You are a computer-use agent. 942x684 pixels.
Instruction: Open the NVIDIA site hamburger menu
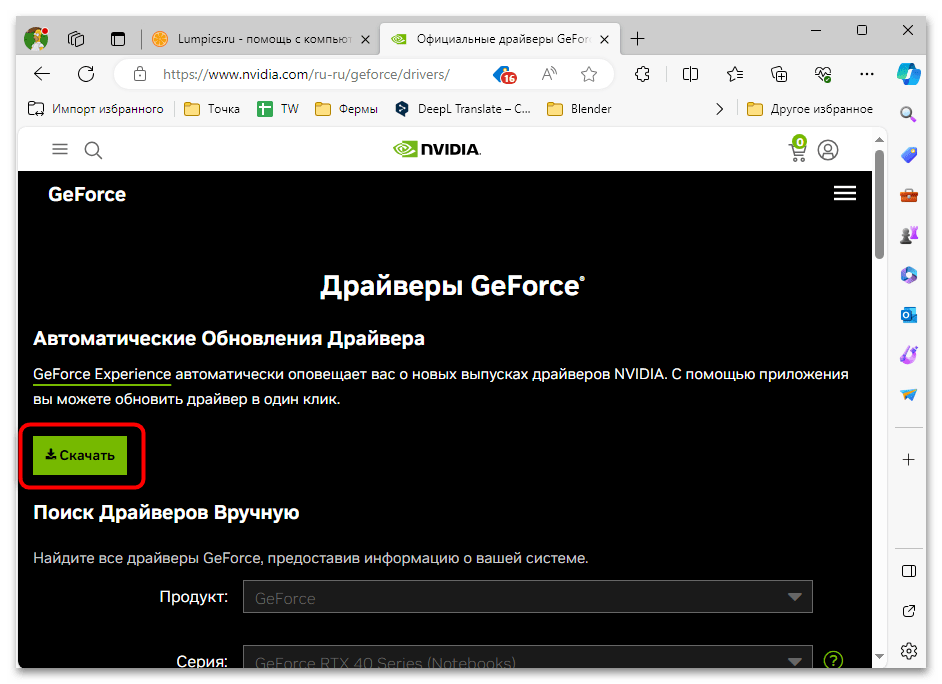click(59, 149)
